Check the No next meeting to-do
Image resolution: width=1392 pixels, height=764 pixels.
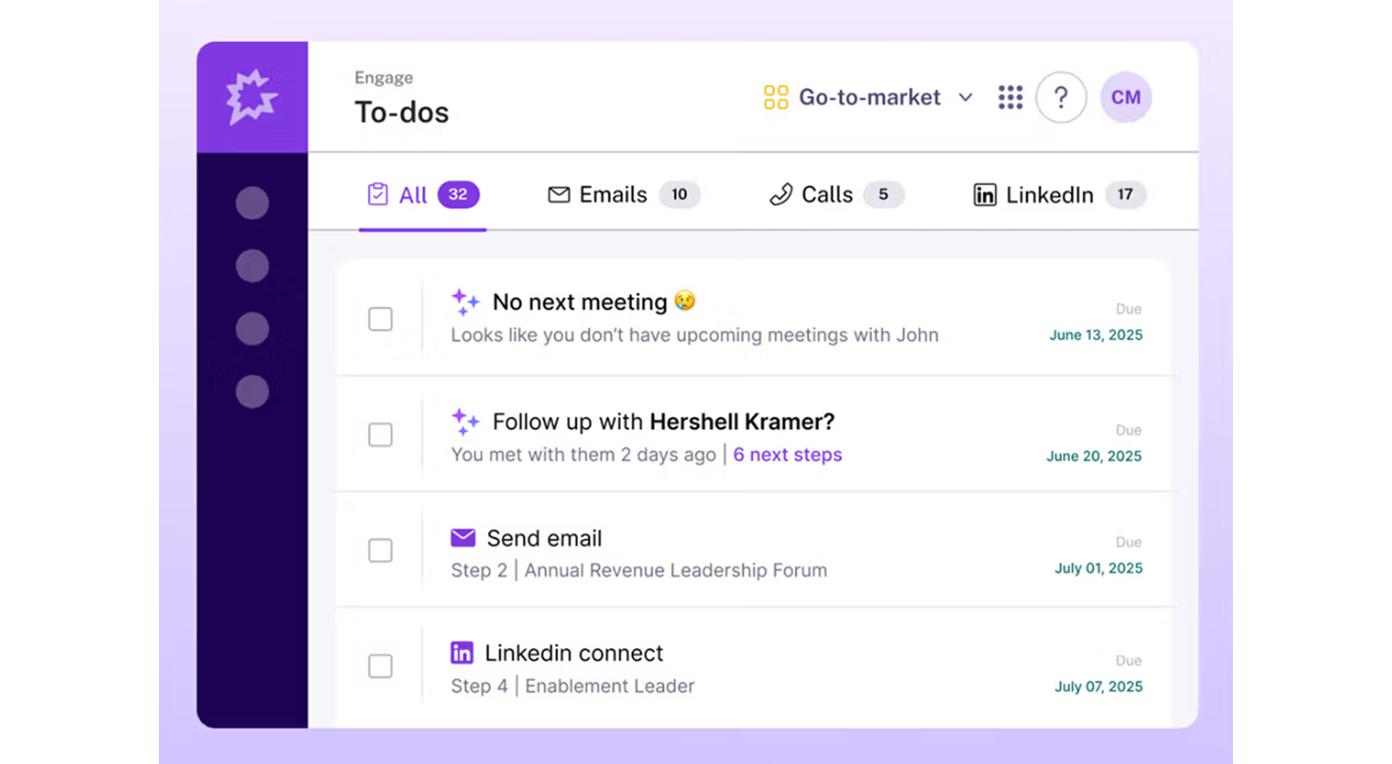pyautogui.click(x=380, y=319)
